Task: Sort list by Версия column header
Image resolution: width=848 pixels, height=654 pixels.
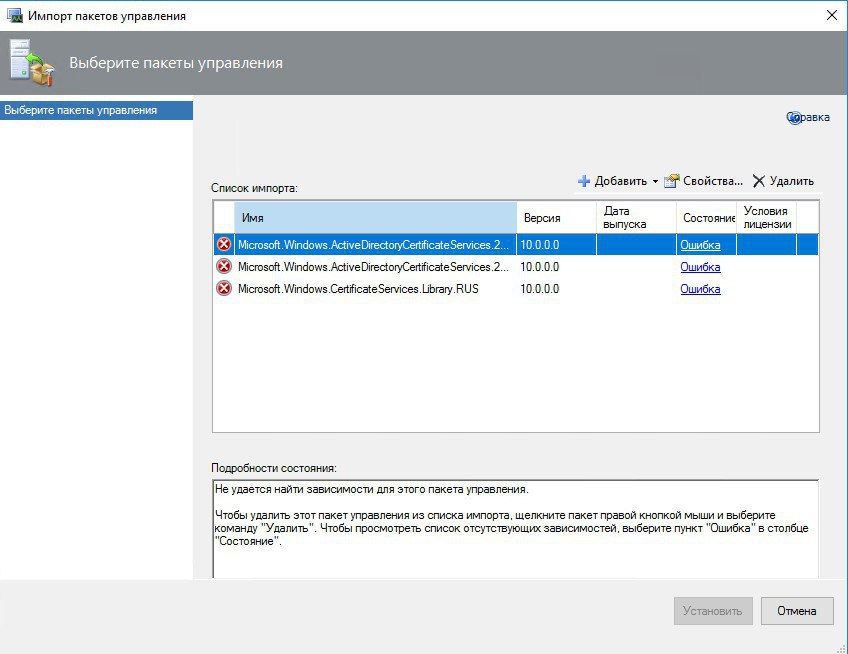Action: point(556,217)
